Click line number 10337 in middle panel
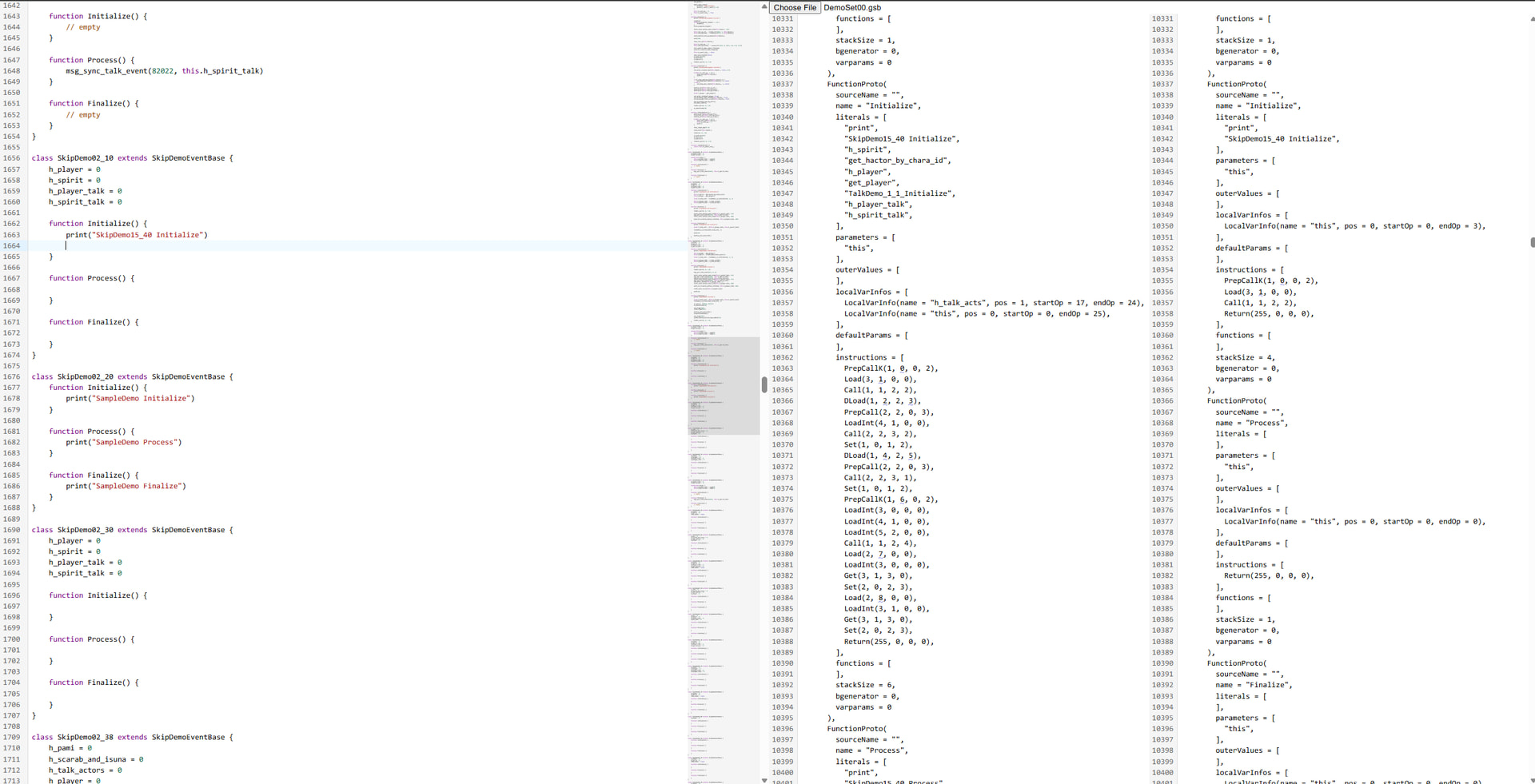The height and width of the screenshot is (784, 1535). [782, 84]
